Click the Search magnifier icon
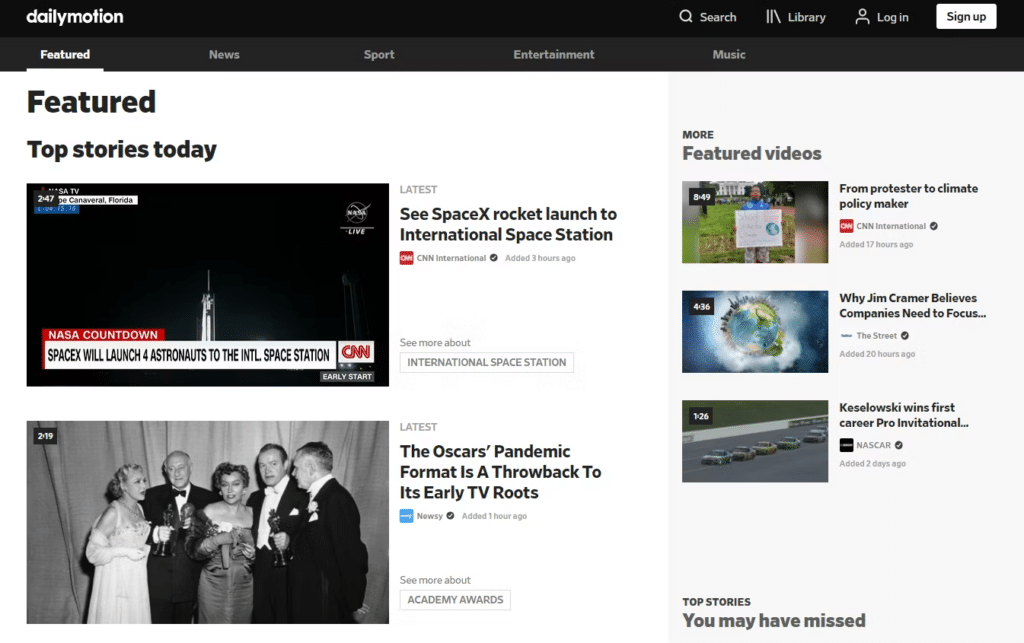Viewport: 1024px width, 643px height. (685, 16)
